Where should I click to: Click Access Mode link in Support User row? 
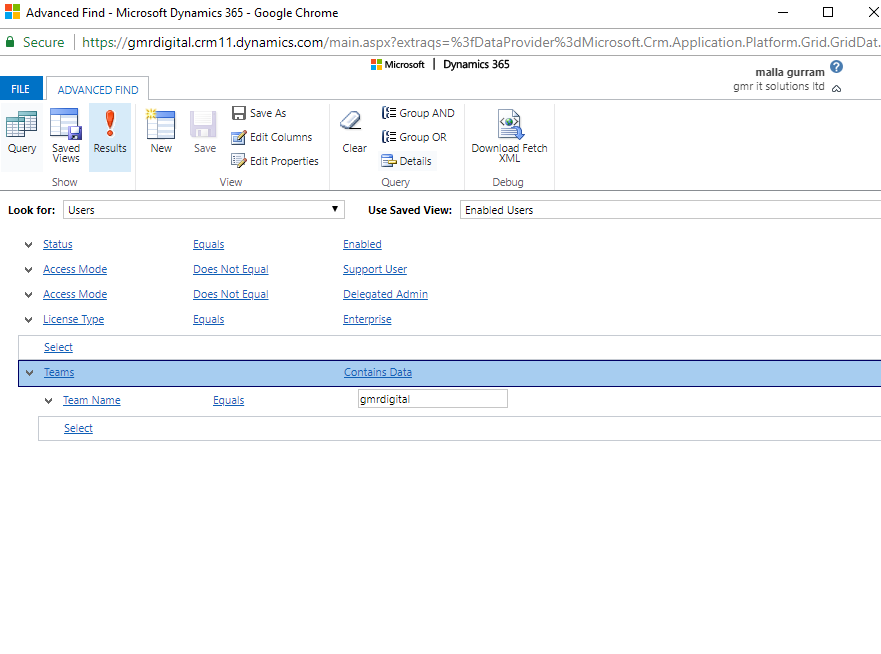[x=75, y=269]
